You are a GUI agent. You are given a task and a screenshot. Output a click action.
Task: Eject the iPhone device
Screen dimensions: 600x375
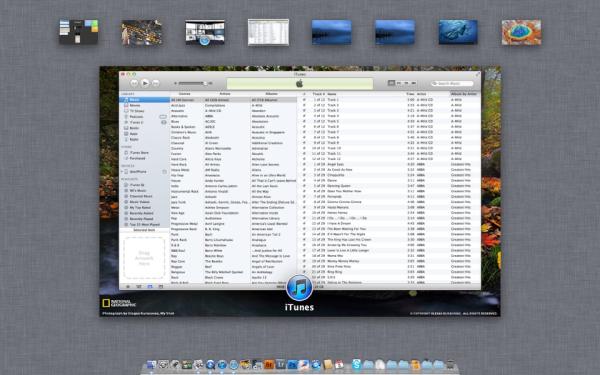(164, 171)
